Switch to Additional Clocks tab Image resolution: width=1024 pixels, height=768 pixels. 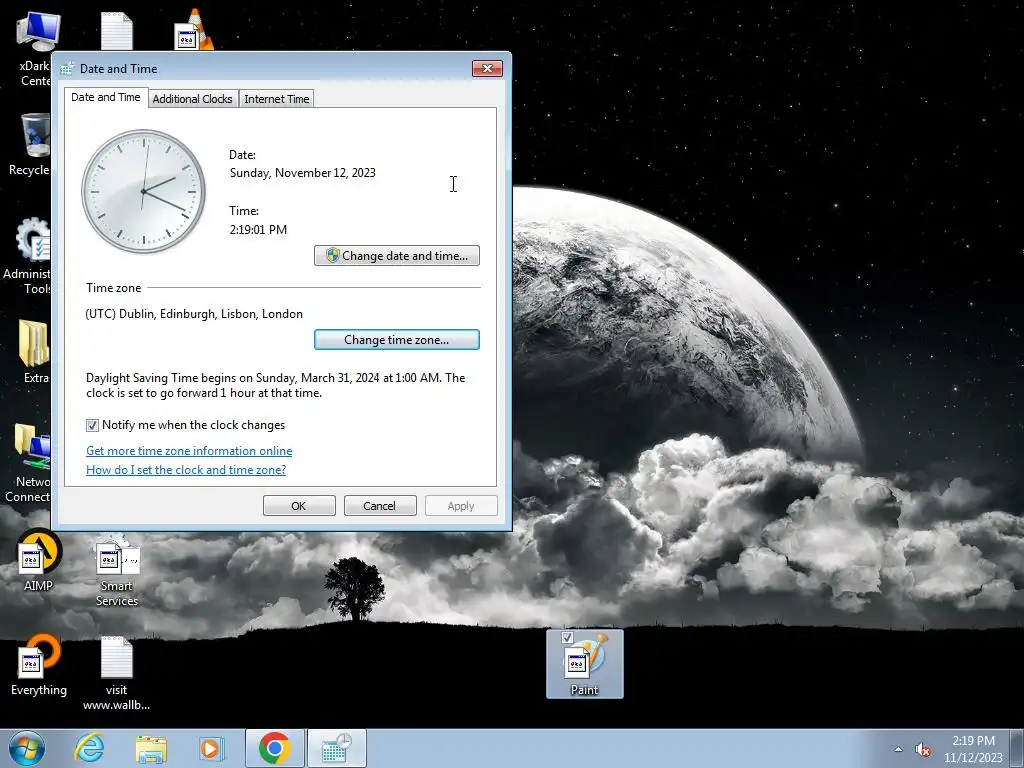(193, 99)
